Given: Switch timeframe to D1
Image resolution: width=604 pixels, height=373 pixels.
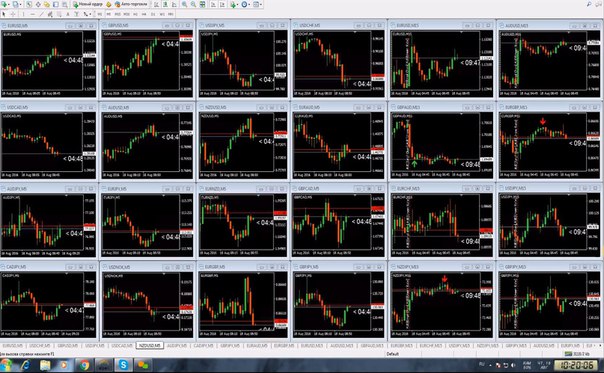Looking at the screenshot, I should (x=153, y=14).
